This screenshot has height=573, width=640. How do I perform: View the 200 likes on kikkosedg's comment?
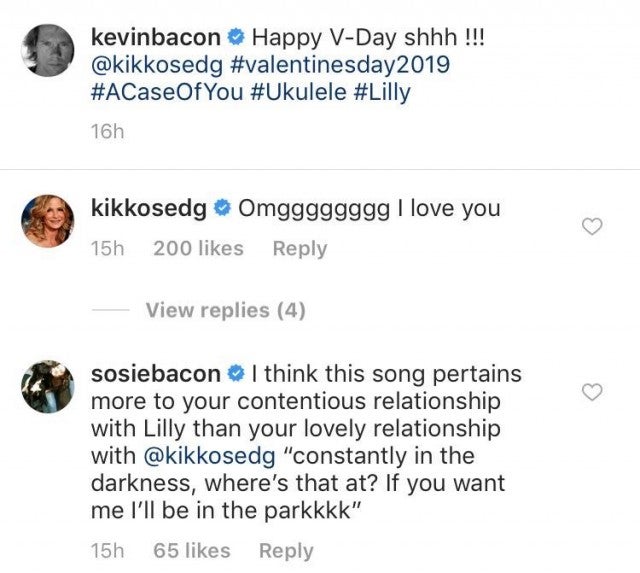198,248
